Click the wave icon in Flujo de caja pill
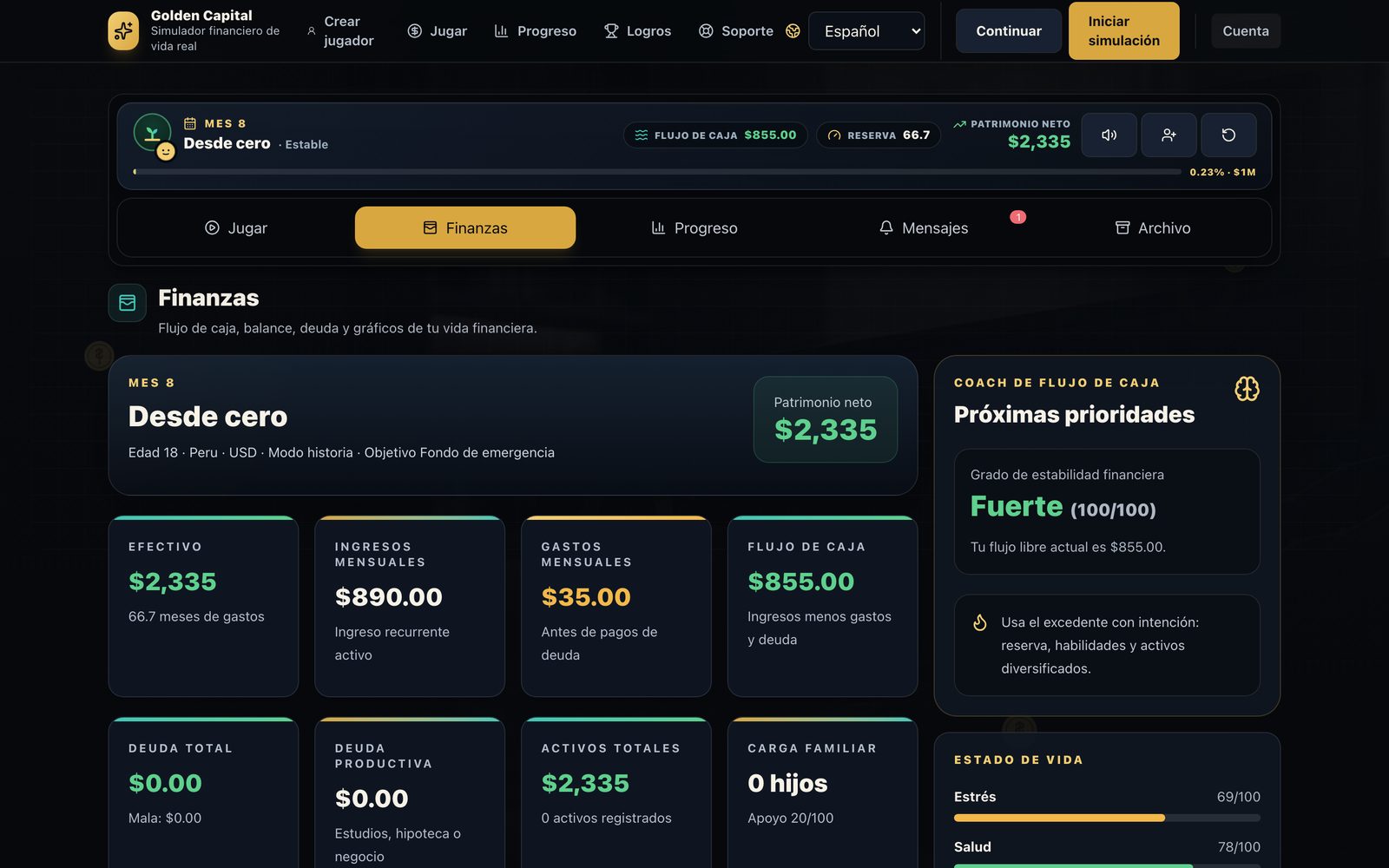Image resolution: width=1389 pixels, height=868 pixels. pyautogui.click(x=642, y=135)
